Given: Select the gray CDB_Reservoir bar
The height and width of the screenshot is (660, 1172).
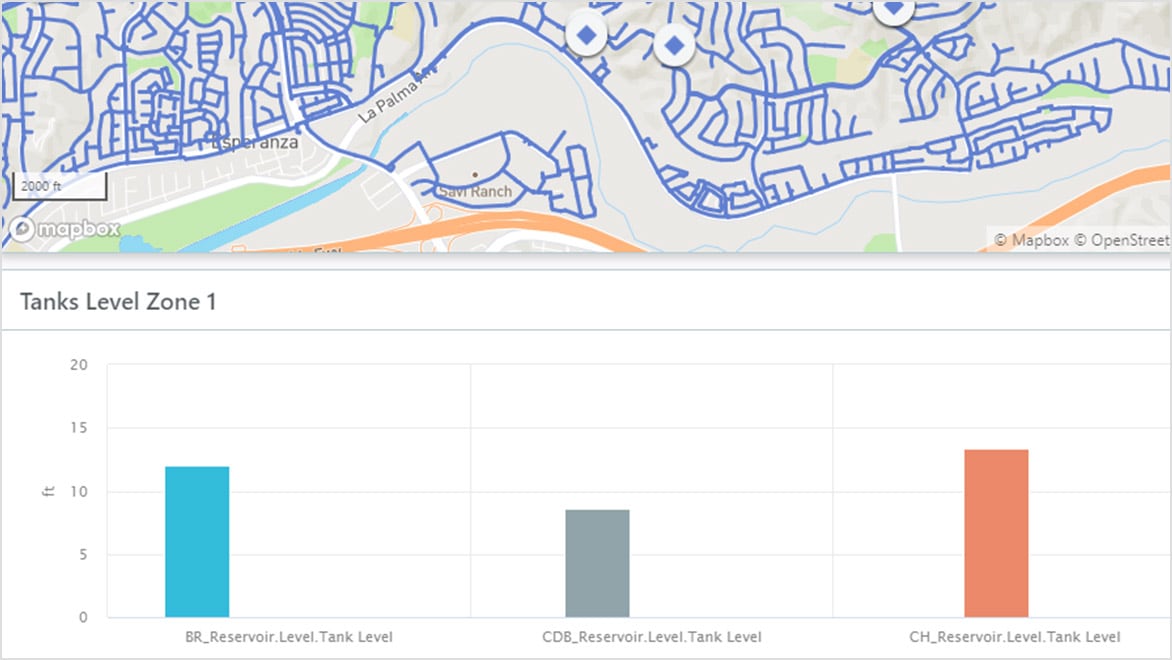Looking at the screenshot, I should pyautogui.click(x=596, y=563).
